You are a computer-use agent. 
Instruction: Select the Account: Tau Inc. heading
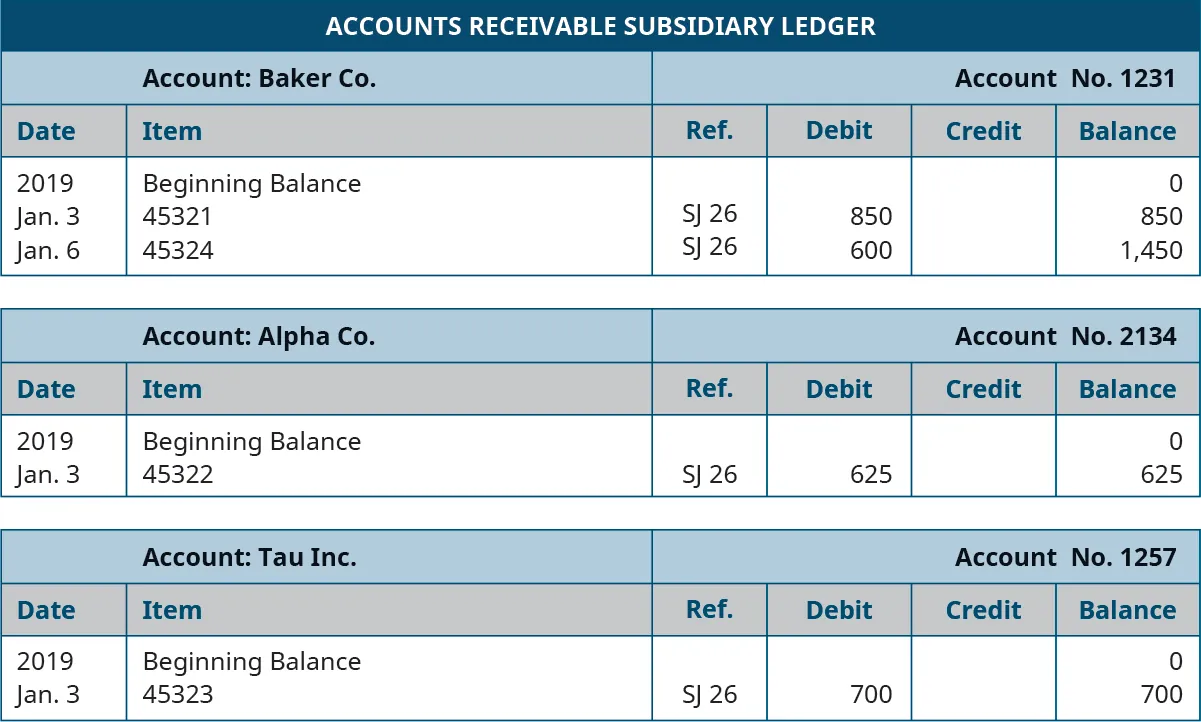tap(249, 557)
